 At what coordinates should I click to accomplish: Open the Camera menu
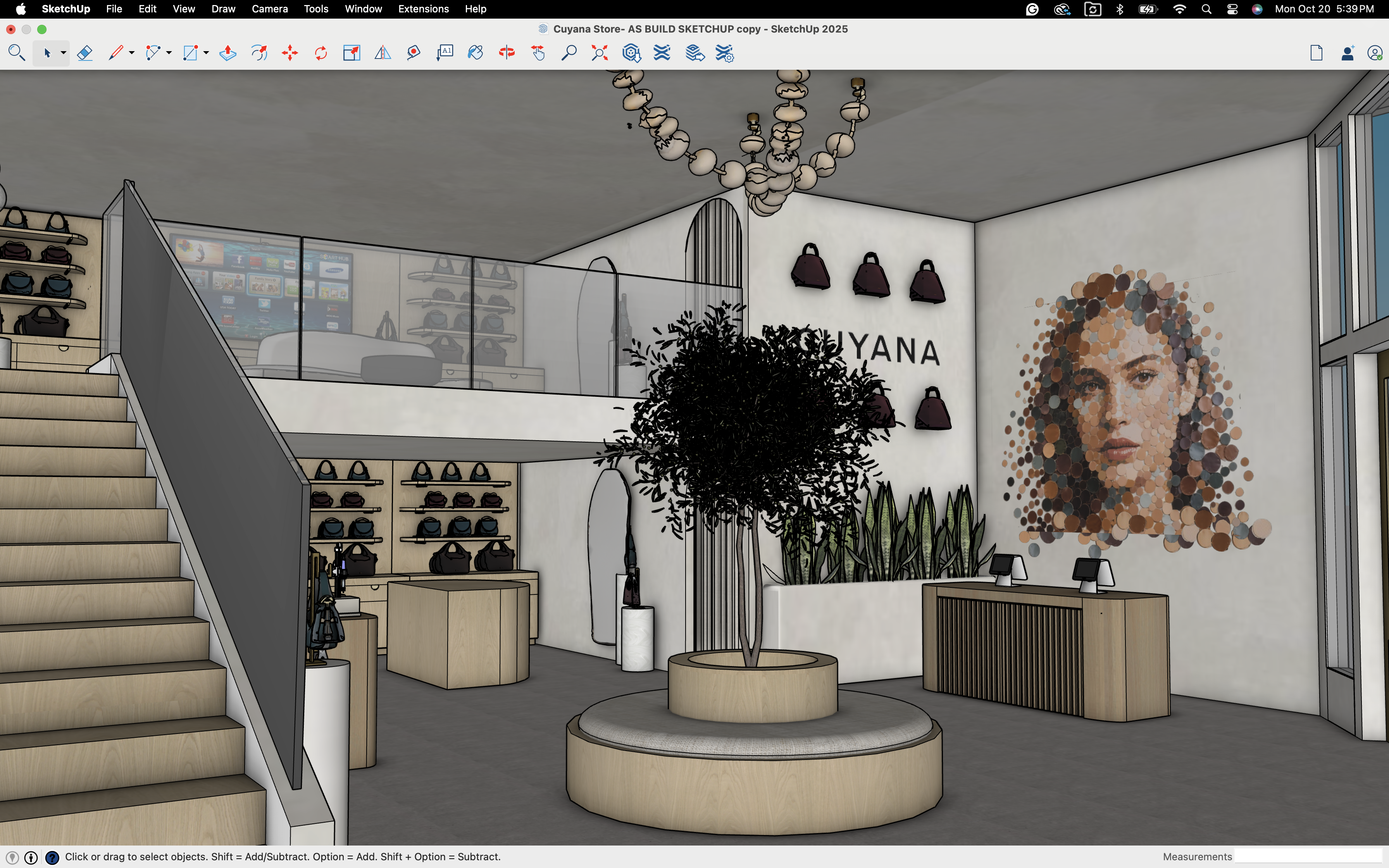click(269, 9)
